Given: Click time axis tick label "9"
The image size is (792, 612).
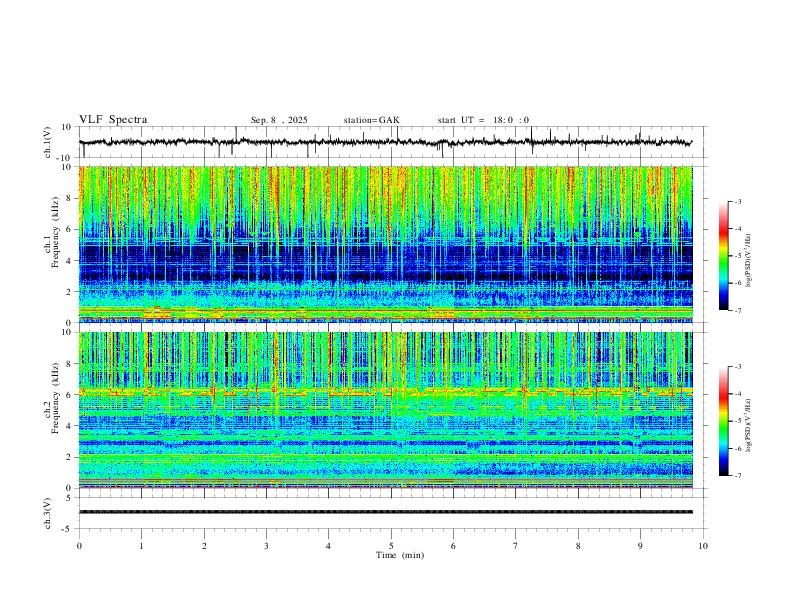Looking at the screenshot, I should click(640, 546).
